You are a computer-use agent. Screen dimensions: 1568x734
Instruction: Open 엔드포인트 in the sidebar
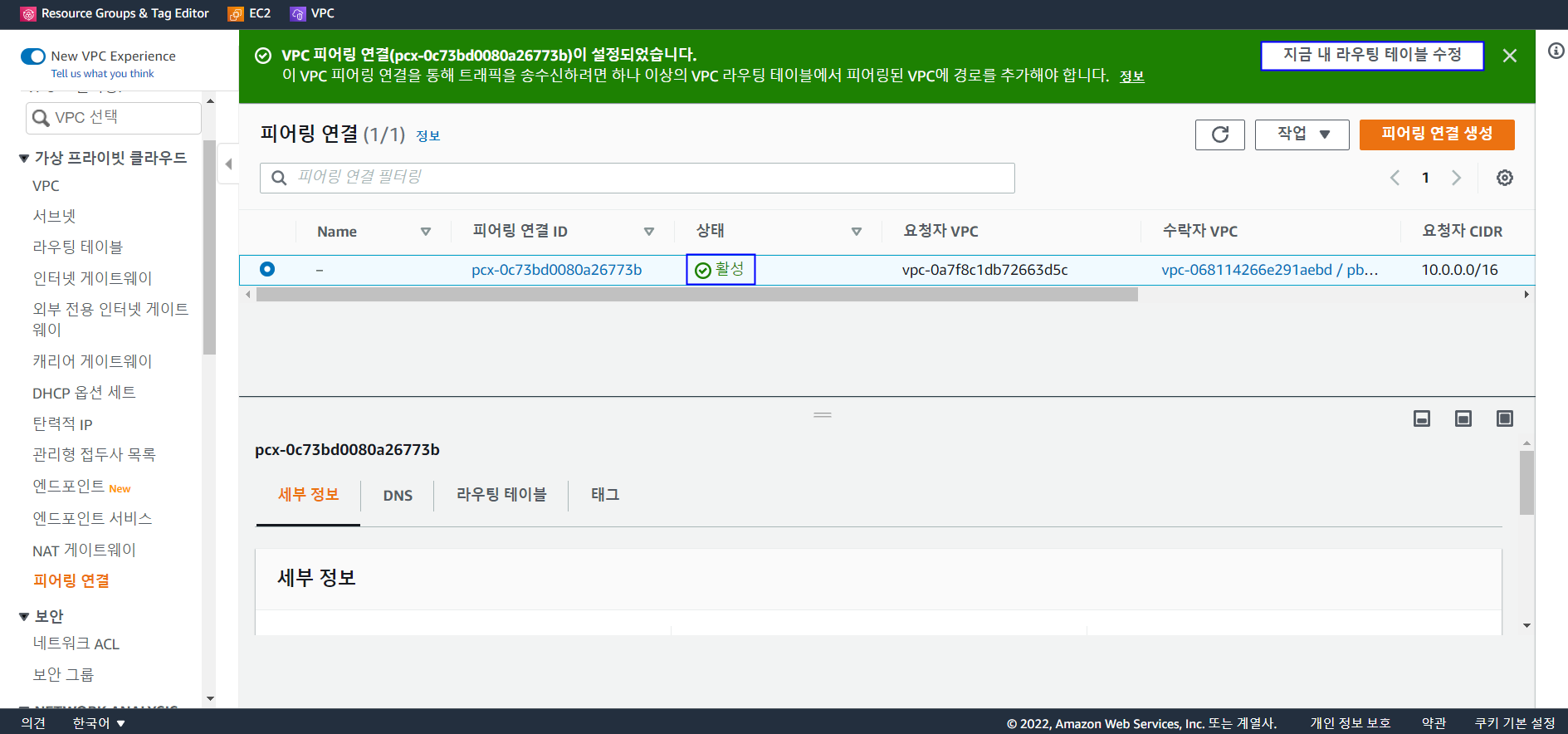tap(68, 487)
